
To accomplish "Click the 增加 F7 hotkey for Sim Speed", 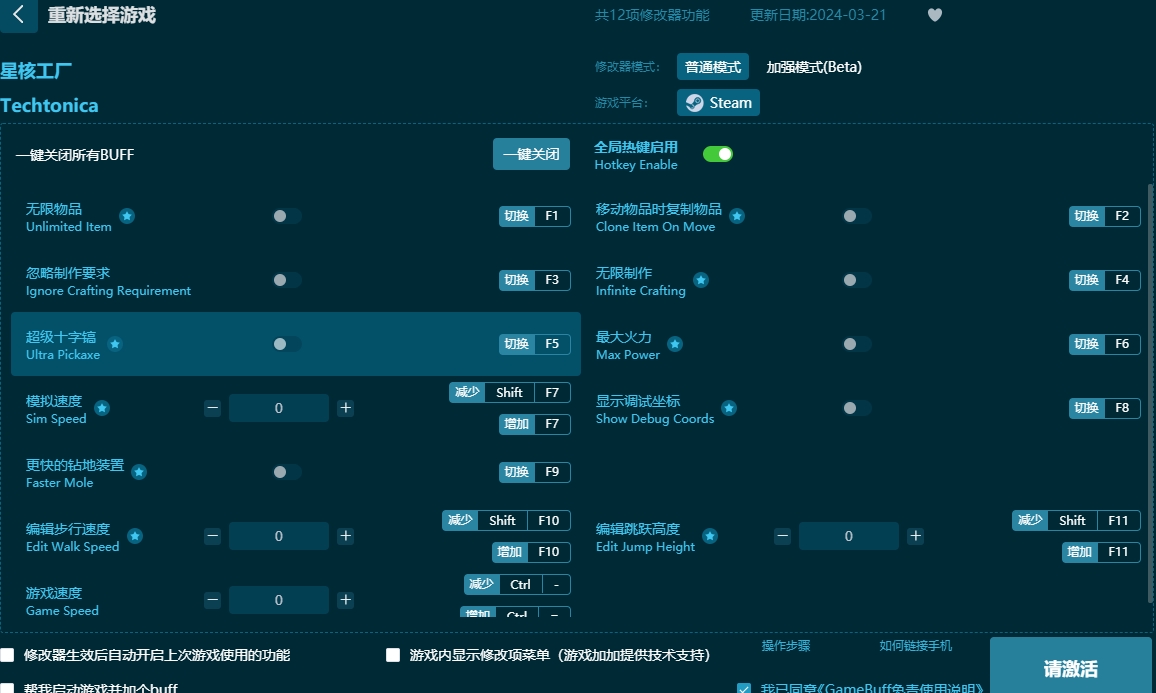I will pyautogui.click(x=535, y=424).
